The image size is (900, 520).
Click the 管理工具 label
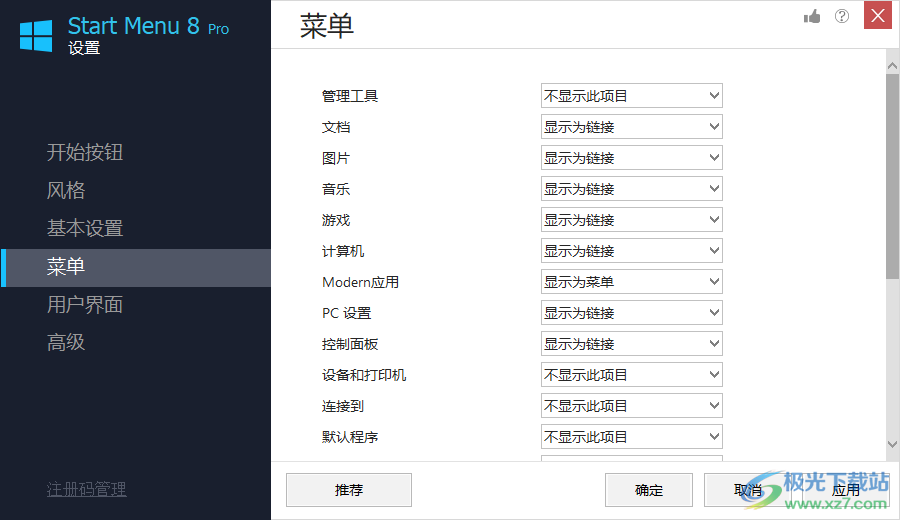point(350,96)
